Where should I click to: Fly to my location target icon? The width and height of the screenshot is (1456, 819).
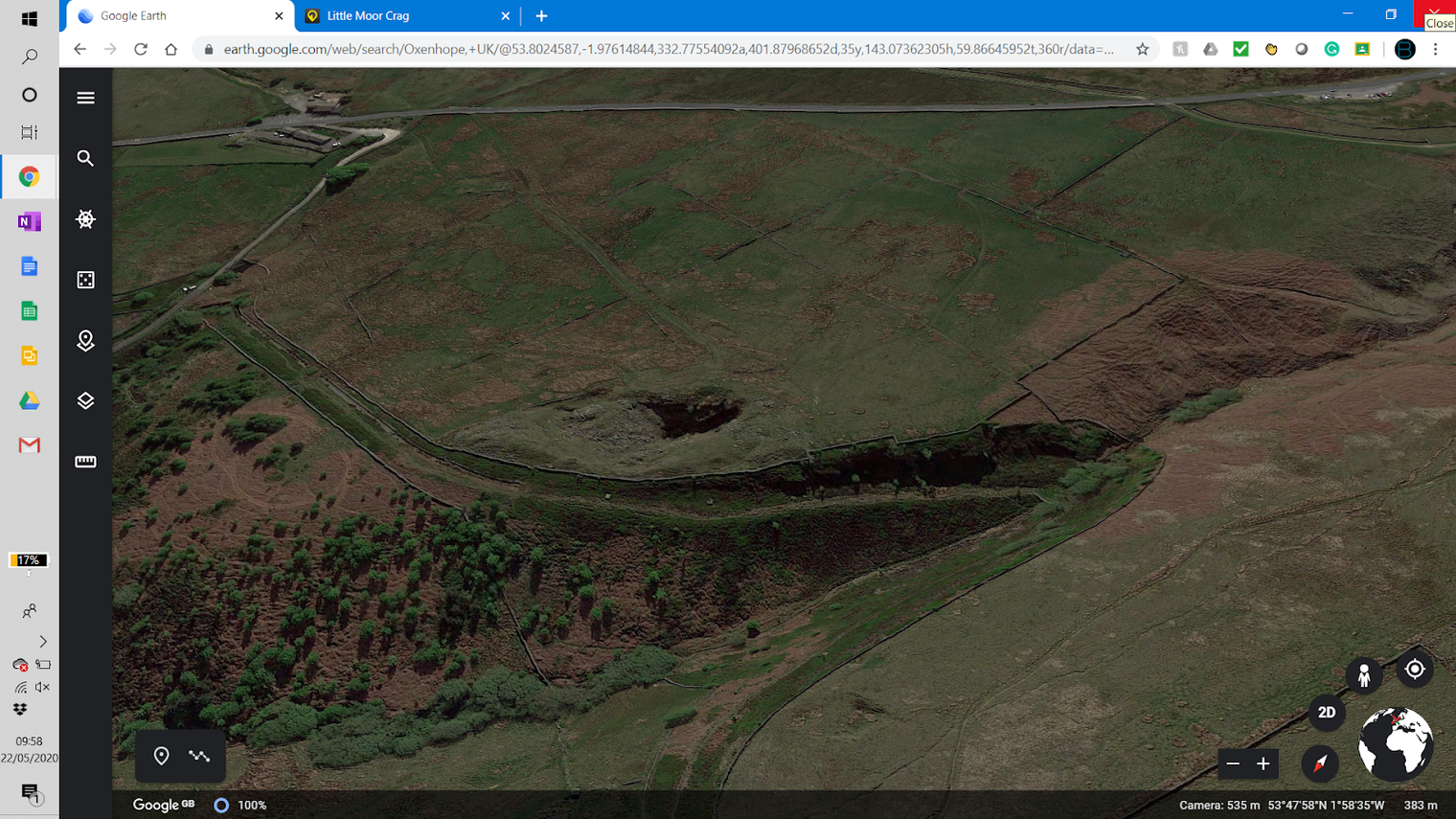coord(1415,670)
